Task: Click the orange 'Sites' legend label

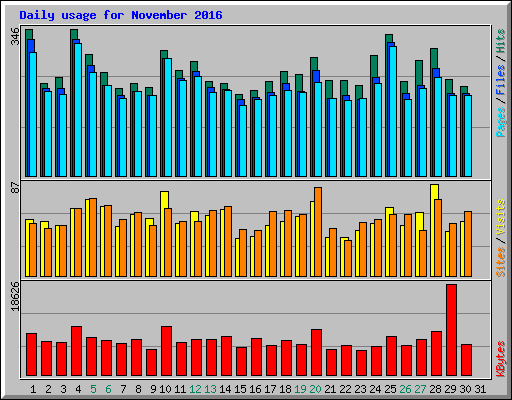Action: [x=501, y=262]
